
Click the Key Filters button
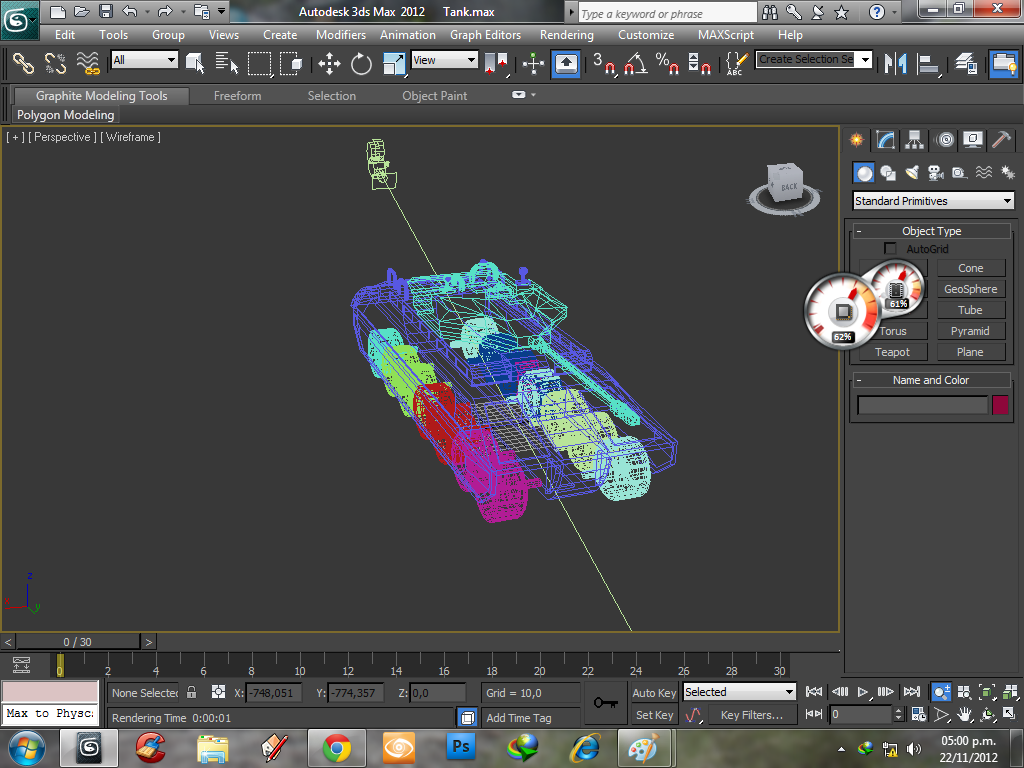click(x=752, y=715)
